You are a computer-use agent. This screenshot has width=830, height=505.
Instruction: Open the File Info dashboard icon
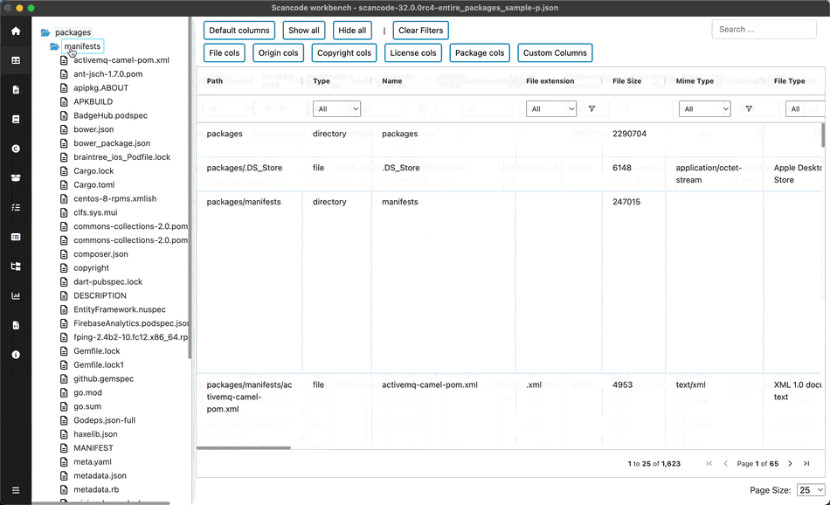point(16,90)
